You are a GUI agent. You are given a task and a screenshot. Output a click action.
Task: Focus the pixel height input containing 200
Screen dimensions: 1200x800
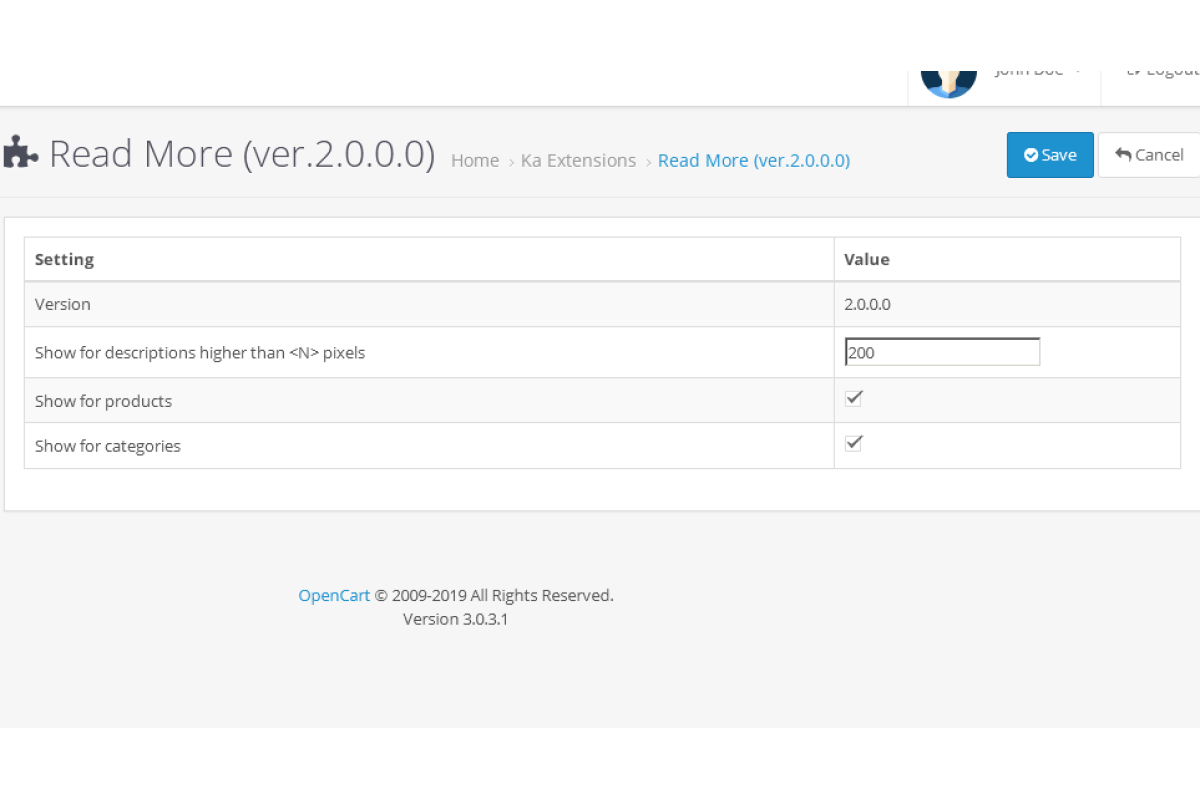[942, 352]
